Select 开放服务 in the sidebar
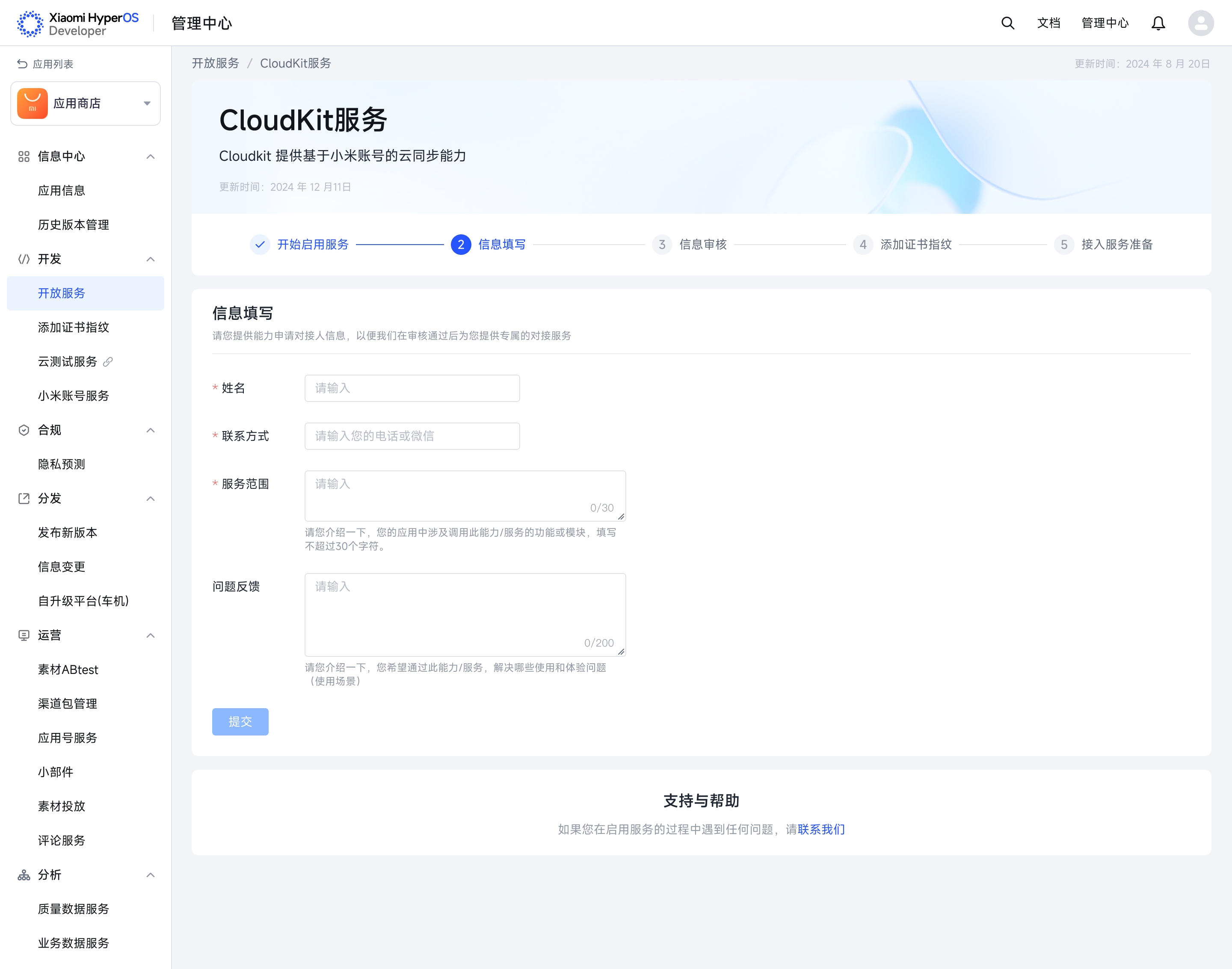This screenshot has width=1232, height=969. pyautogui.click(x=86, y=293)
